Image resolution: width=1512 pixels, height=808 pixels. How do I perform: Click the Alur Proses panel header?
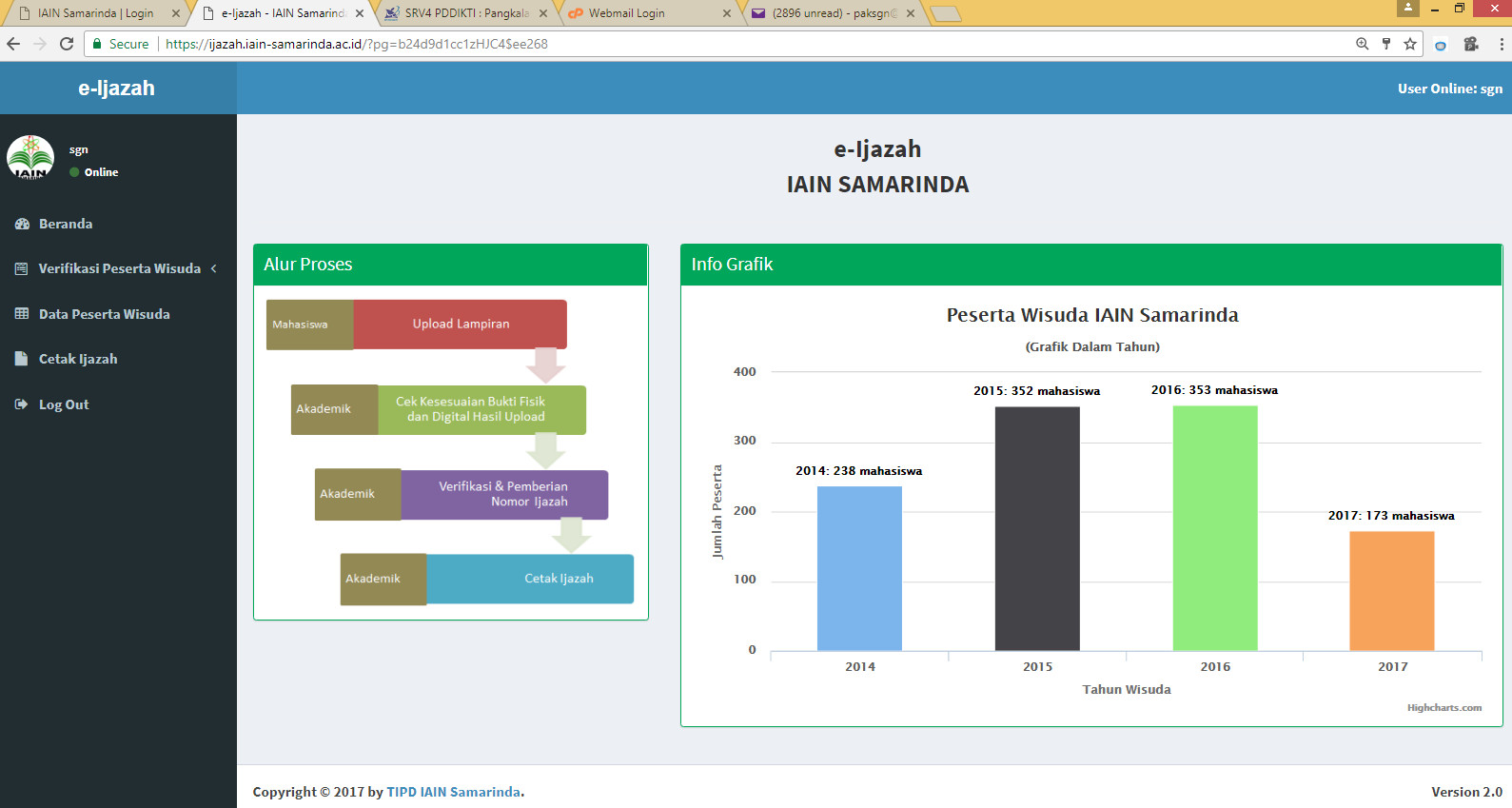pyautogui.click(x=451, y=265)
